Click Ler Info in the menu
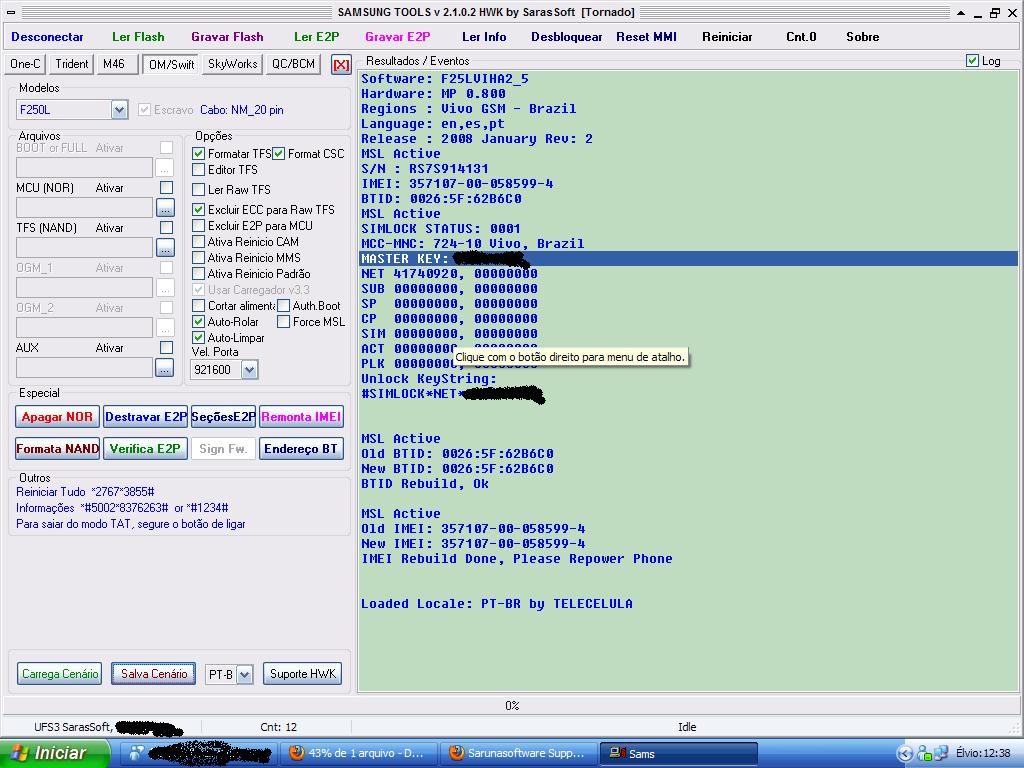Screen dimensions: 1024x768 pyautogui.click(x=484, y=37)
